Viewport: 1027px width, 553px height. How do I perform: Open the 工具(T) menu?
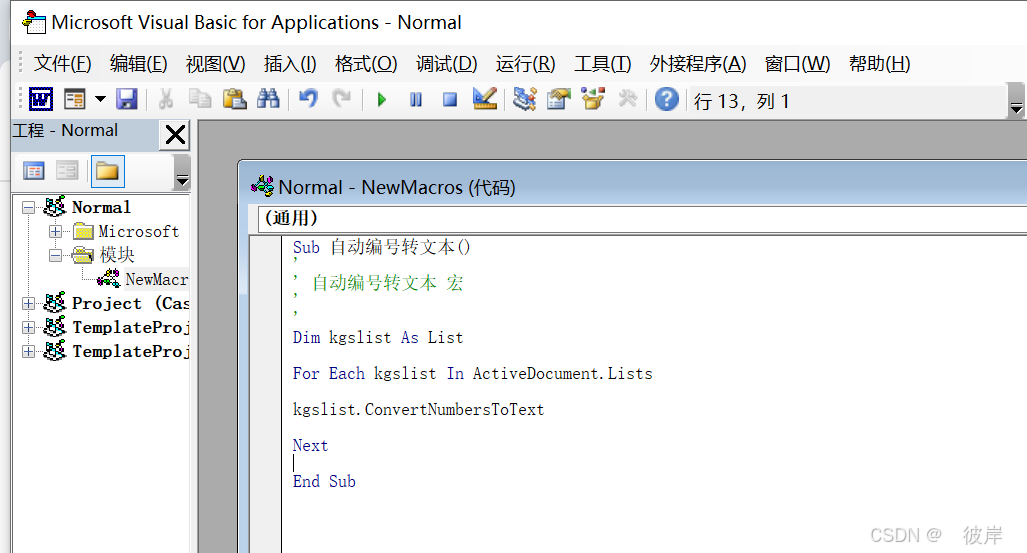(x=603, y=64)
